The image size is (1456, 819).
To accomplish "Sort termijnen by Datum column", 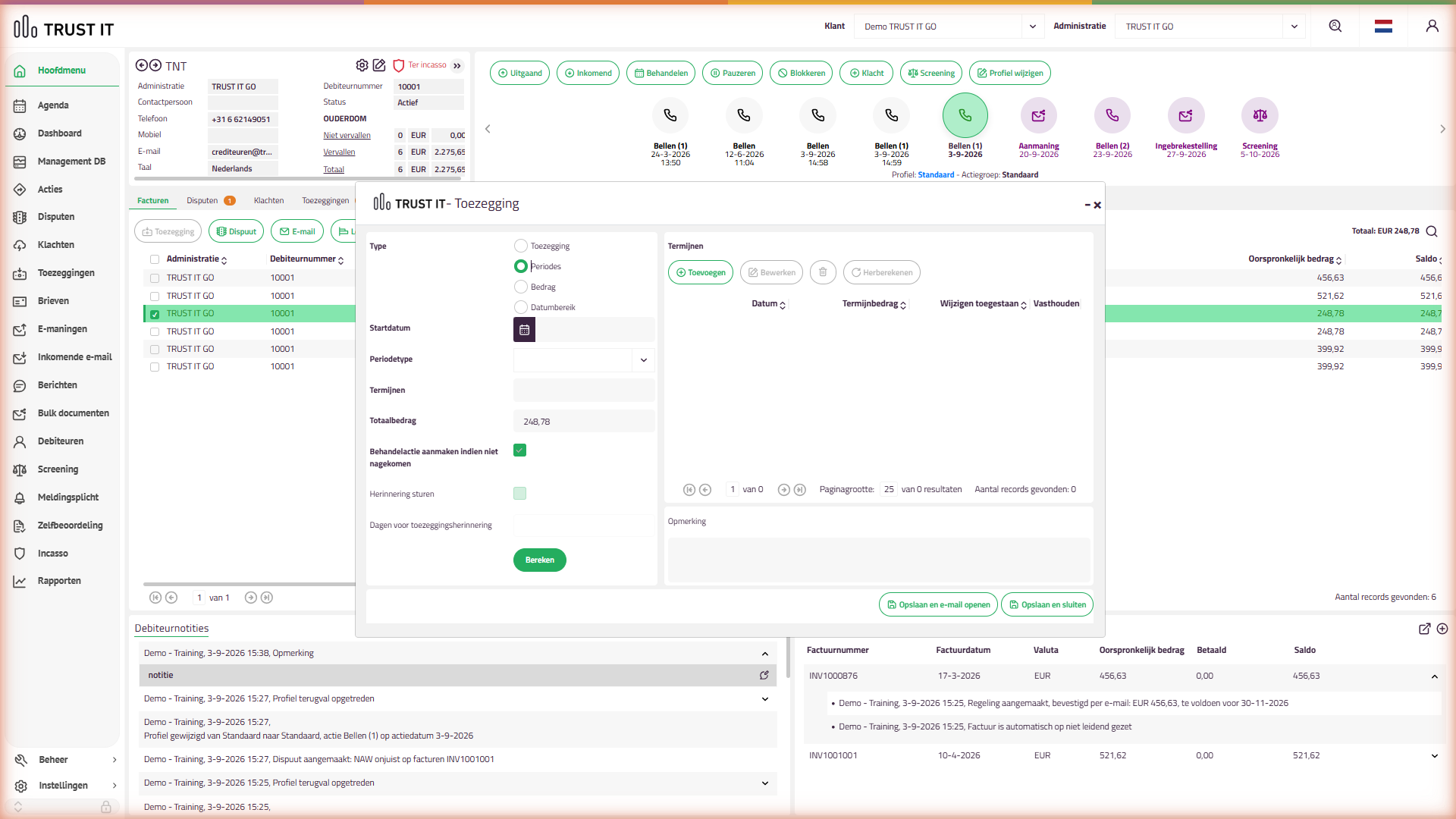I will click(768, 304).
